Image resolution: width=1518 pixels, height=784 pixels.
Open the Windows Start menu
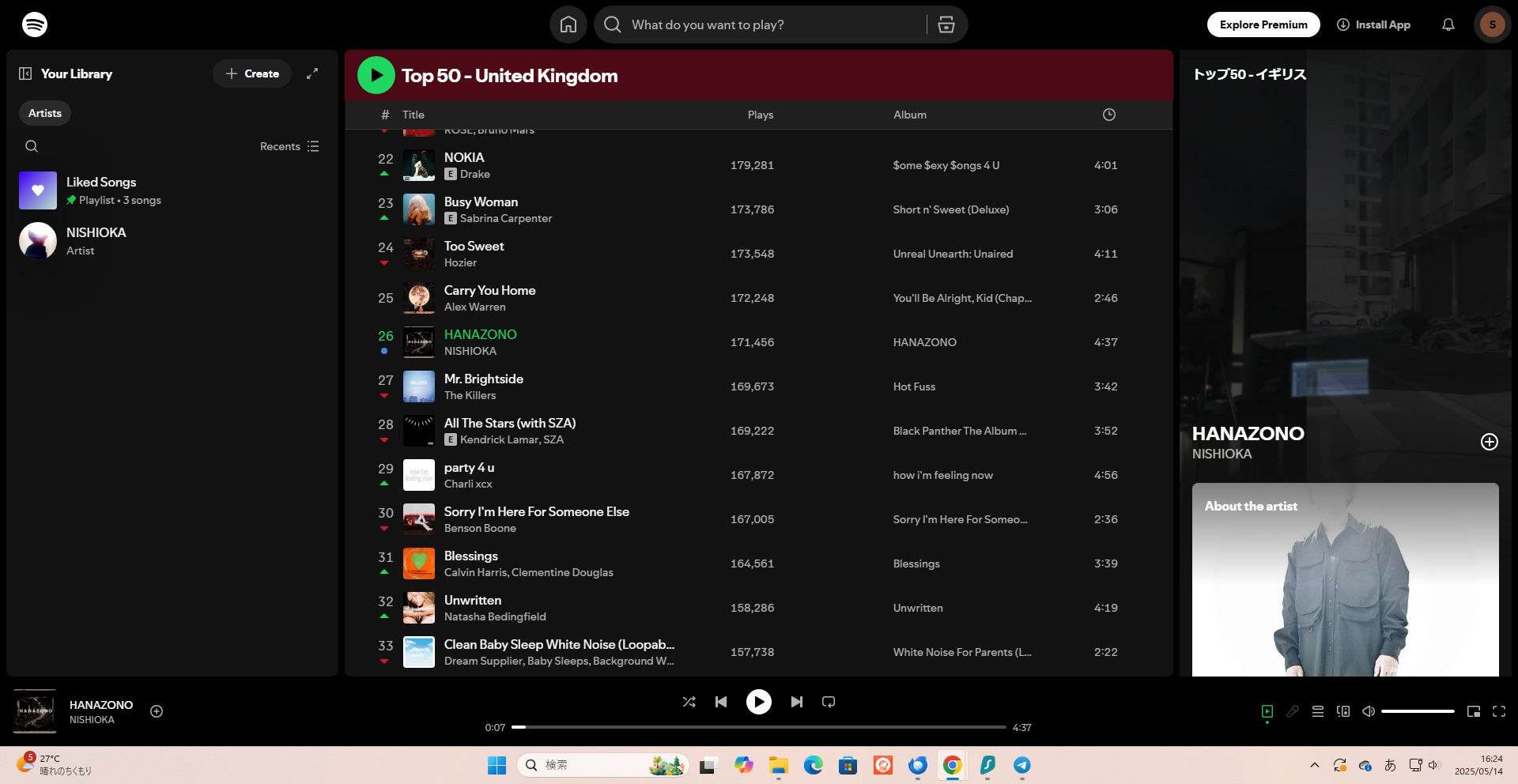(x=497, y=765)
